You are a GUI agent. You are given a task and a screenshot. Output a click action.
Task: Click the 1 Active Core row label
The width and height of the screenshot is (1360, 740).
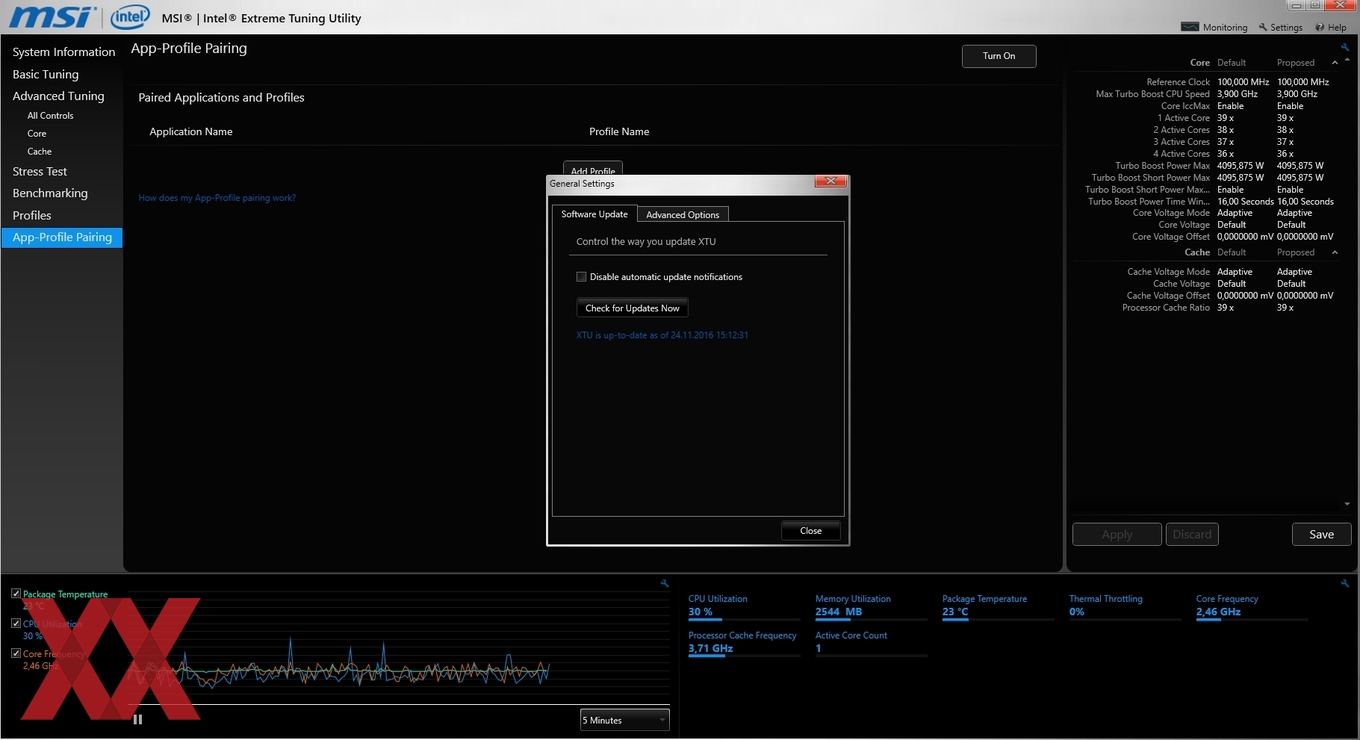coord(1184,118)
